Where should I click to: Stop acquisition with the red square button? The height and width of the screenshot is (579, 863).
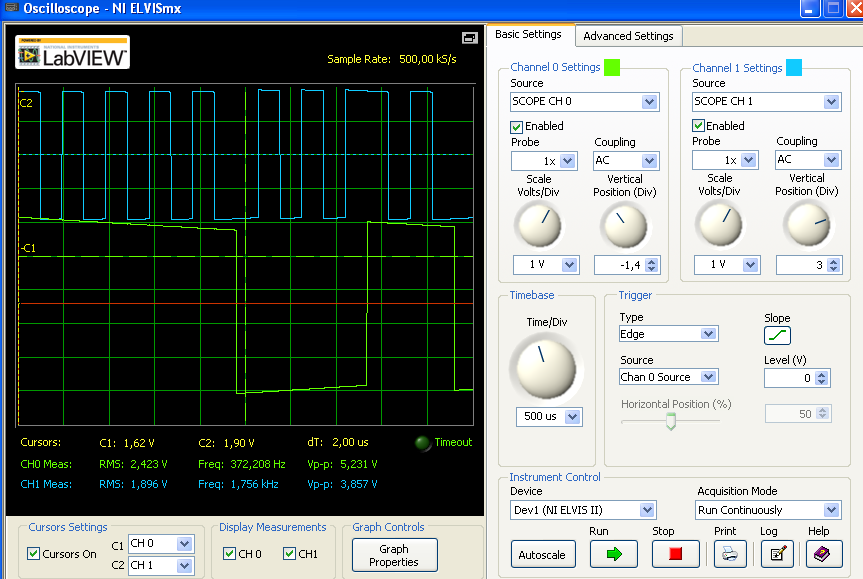point(675,554)
